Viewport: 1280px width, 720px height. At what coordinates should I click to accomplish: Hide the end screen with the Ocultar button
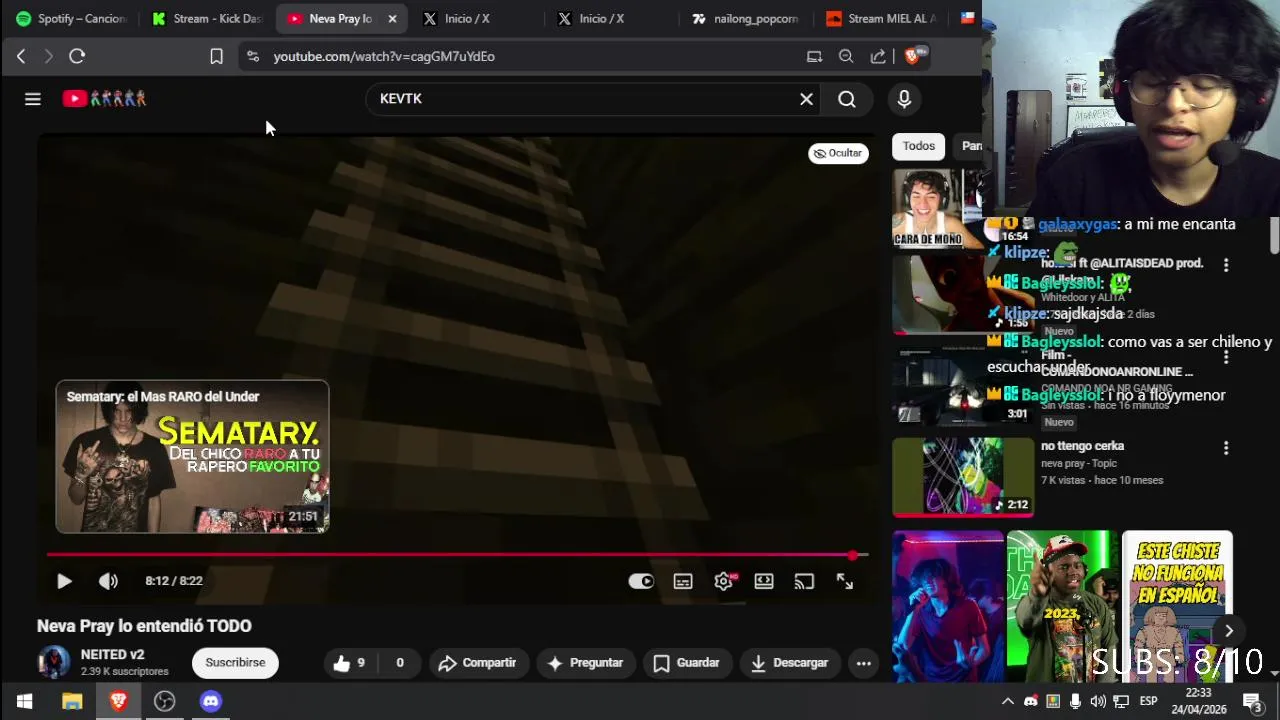[x=838, y=153]
